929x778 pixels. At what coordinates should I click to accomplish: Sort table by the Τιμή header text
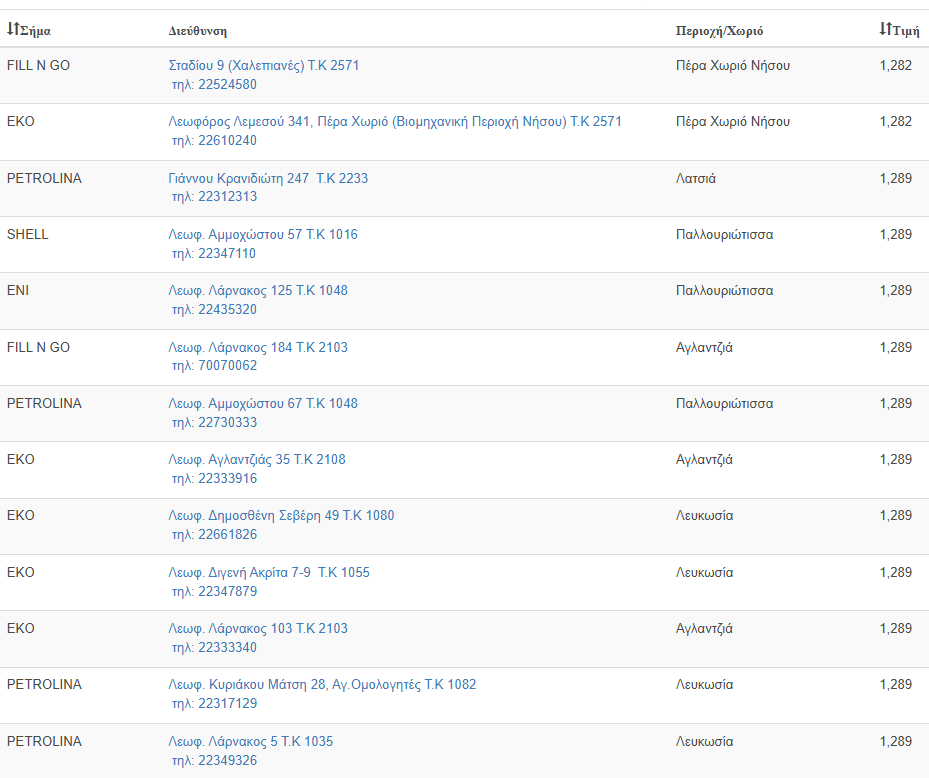[x=905, y=30]
